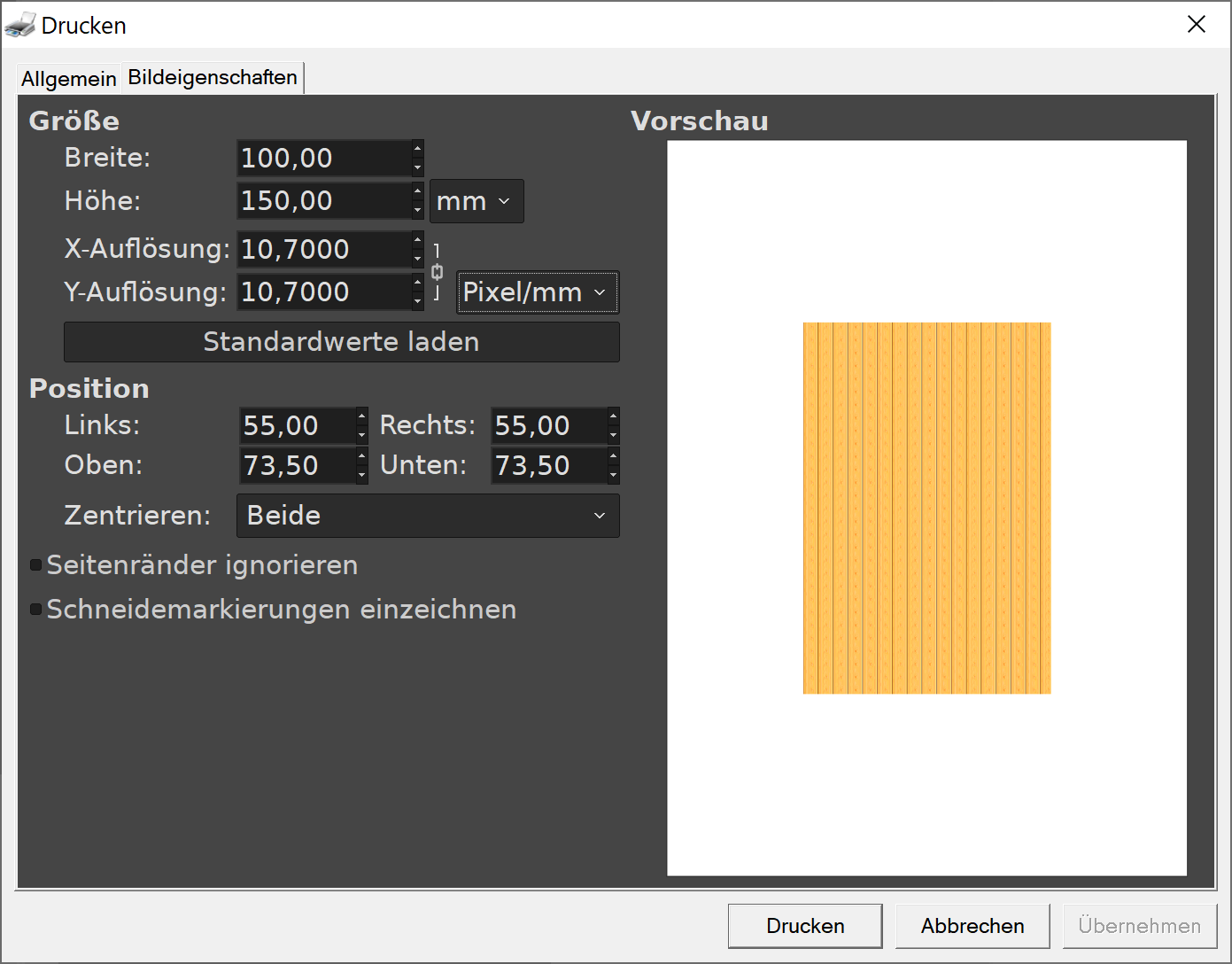Enable Seitenränder ignorieren checkbox

pyautogui.click(x=36, y=565)
